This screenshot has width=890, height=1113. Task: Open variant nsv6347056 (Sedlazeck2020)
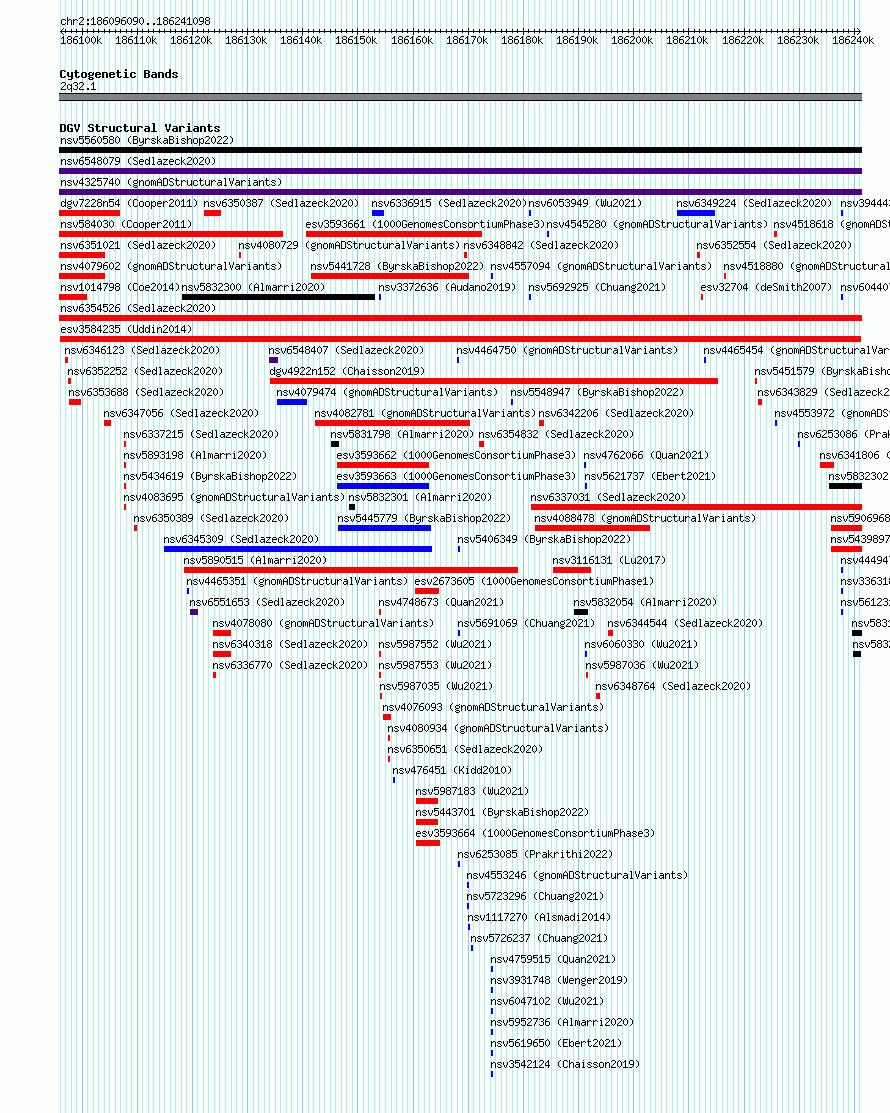tap(181, 413)
